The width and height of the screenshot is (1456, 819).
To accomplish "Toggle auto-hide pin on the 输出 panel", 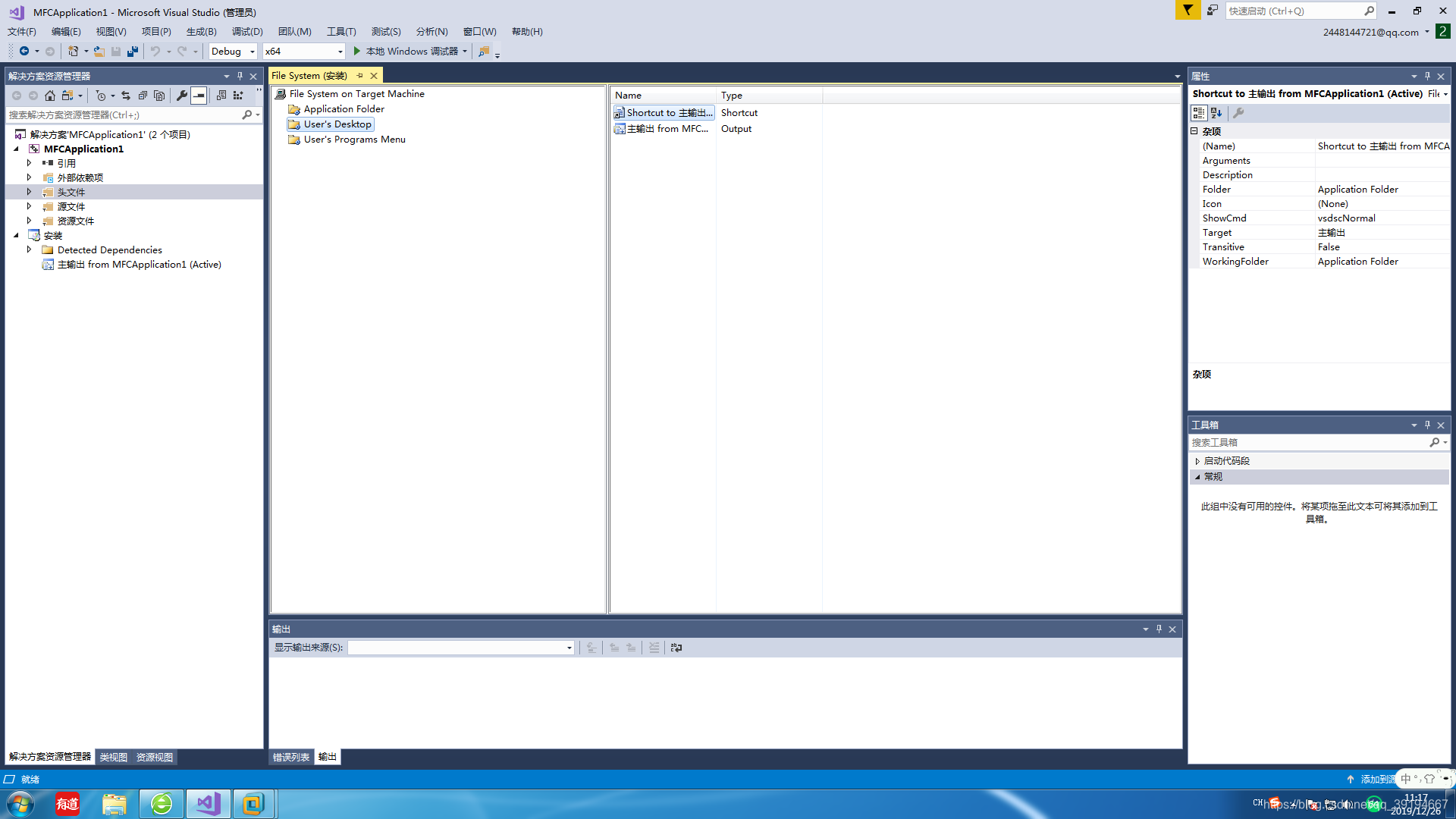I will point(1159,629).
